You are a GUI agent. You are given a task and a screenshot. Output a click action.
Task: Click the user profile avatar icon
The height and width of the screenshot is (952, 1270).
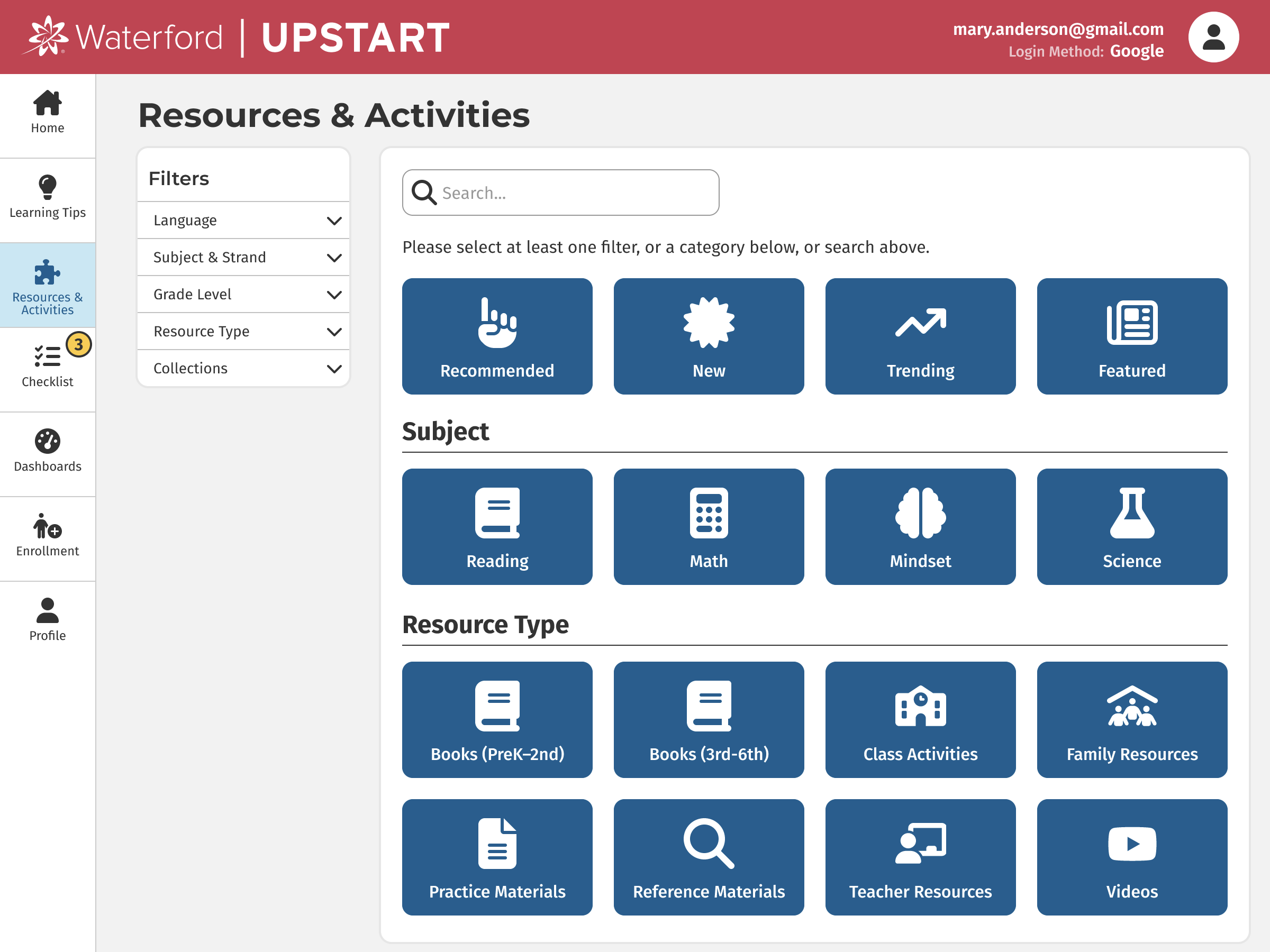point(1213,38)
